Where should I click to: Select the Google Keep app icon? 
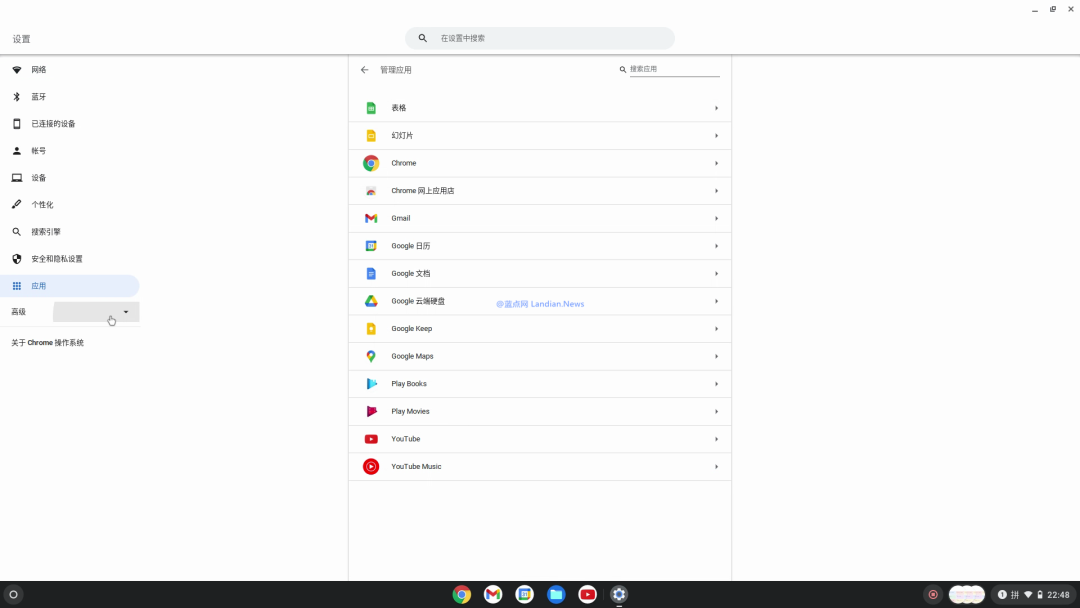pyautogui.click(x=371, y=328)
